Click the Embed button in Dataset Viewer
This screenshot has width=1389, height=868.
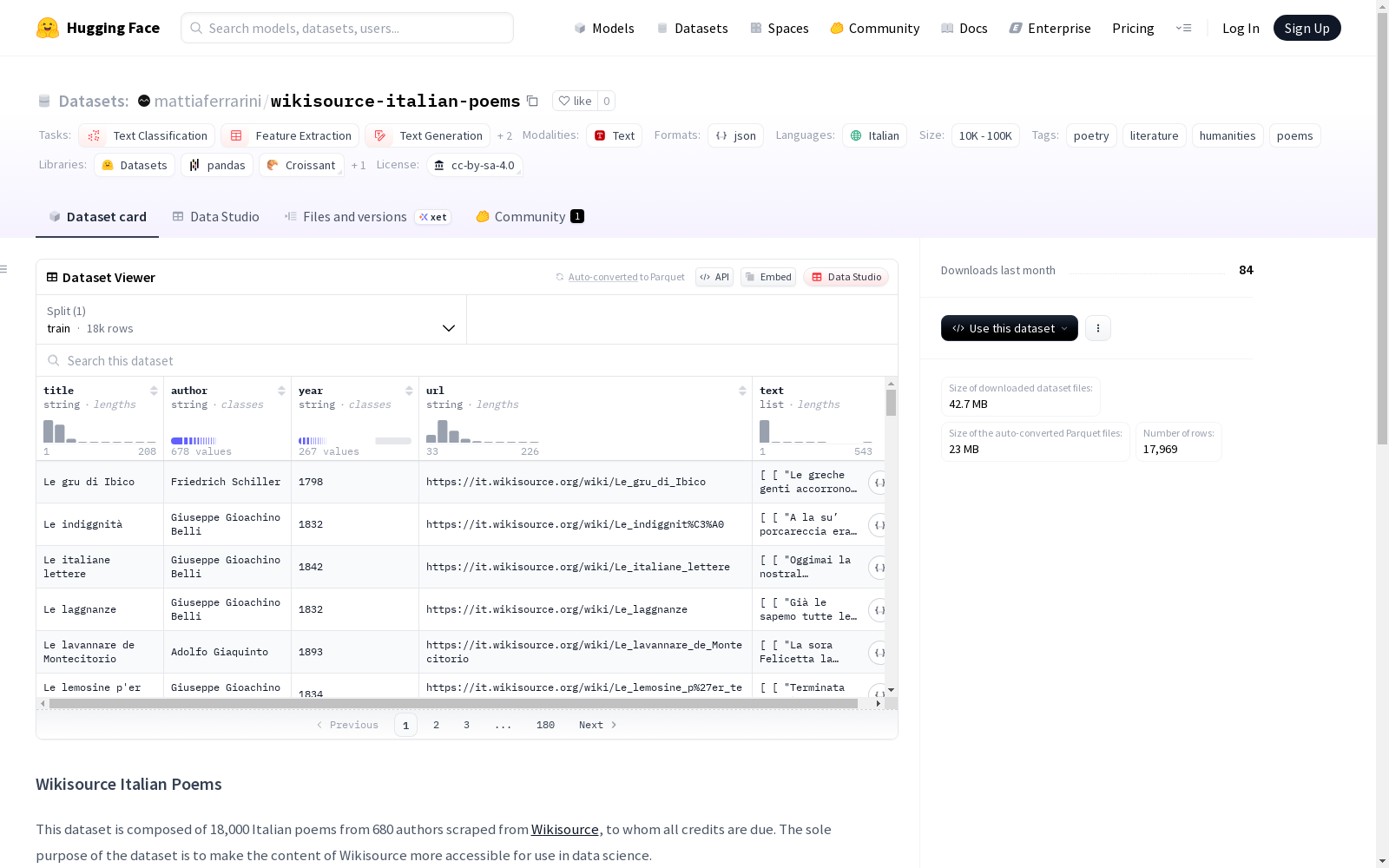(x=768, y=277)
